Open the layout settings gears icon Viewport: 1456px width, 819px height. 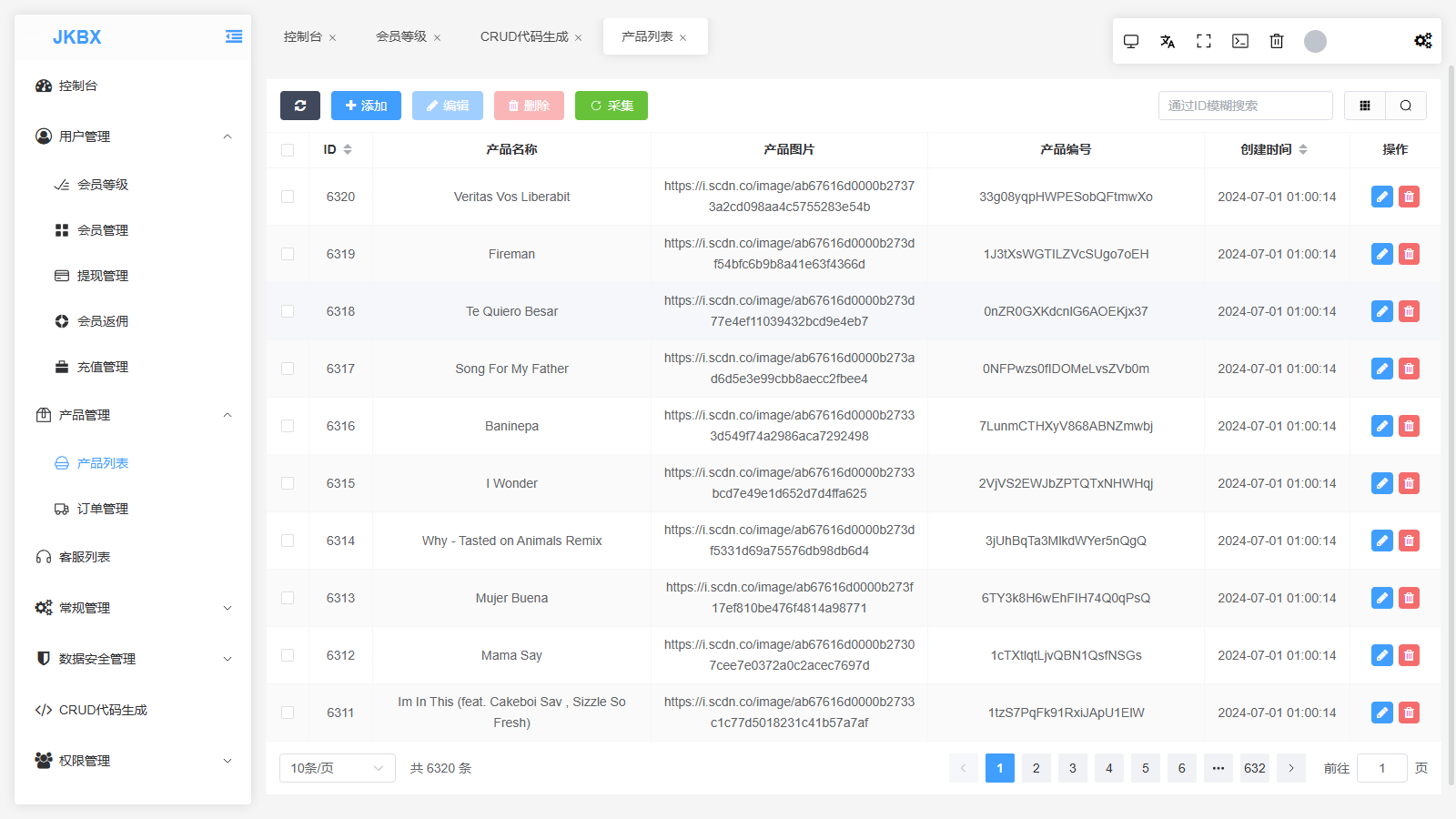point(1422,41)
